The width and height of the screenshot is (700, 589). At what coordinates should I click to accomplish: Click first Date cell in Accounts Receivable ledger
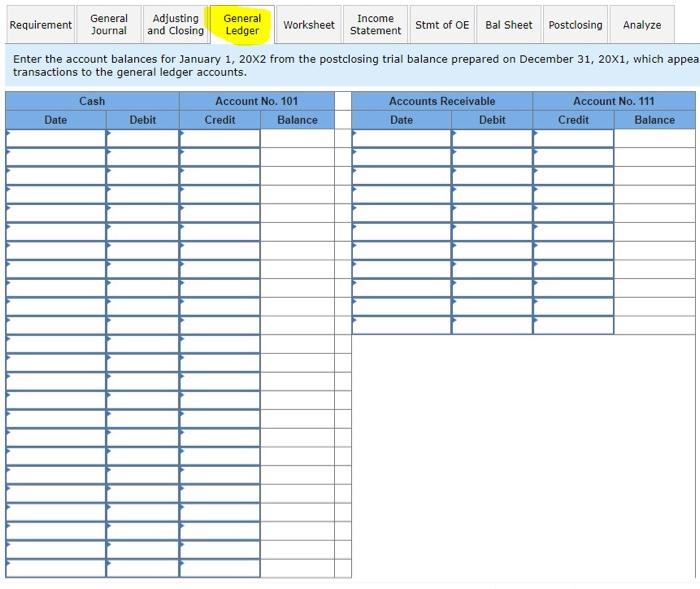click(402, 138)
